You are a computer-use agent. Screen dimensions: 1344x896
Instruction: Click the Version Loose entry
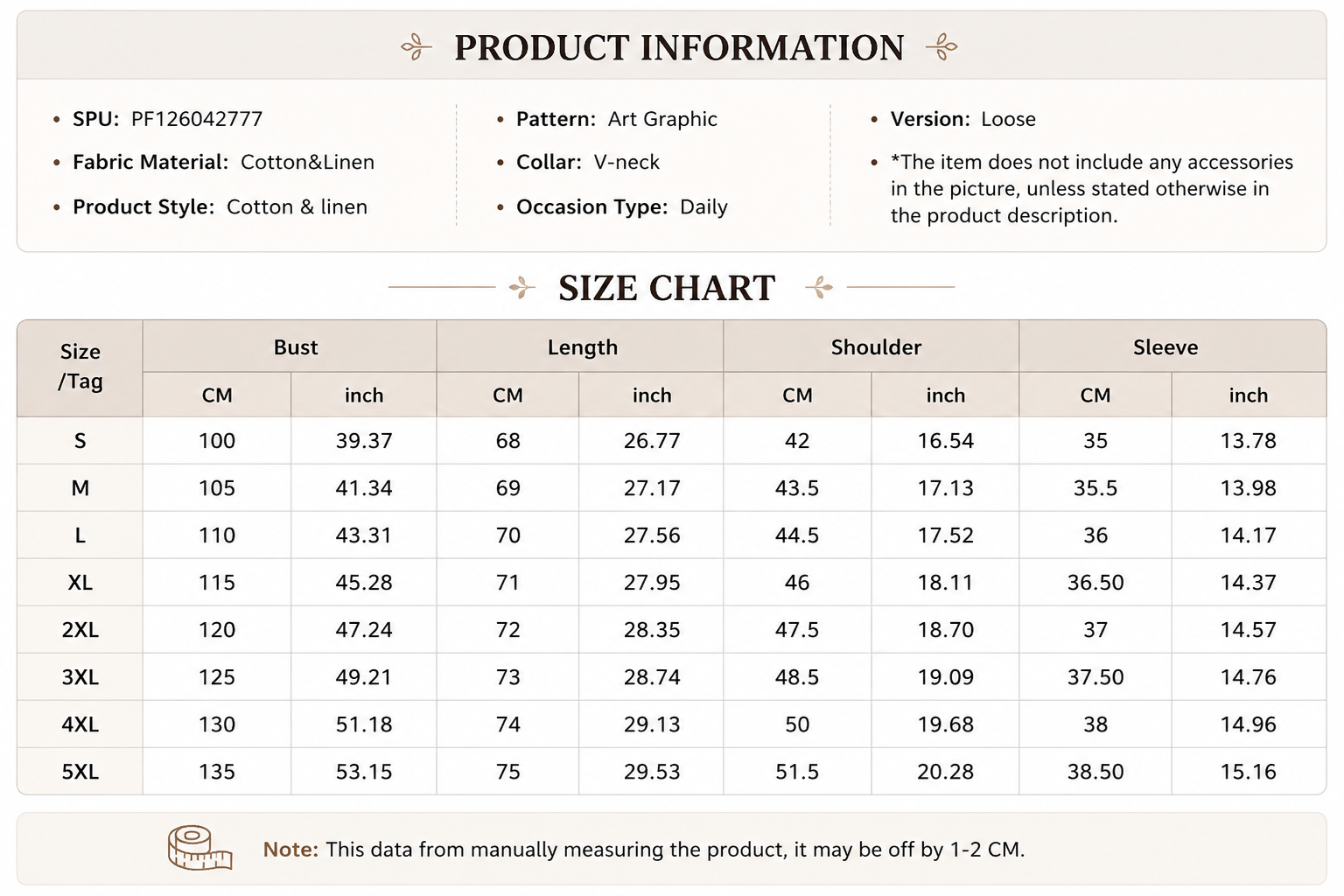[963, 119]
